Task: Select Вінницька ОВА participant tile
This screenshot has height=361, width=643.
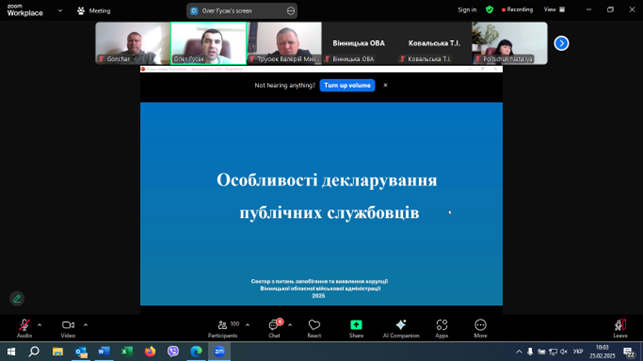Action: pyautogui.click(x=359, y=43)
